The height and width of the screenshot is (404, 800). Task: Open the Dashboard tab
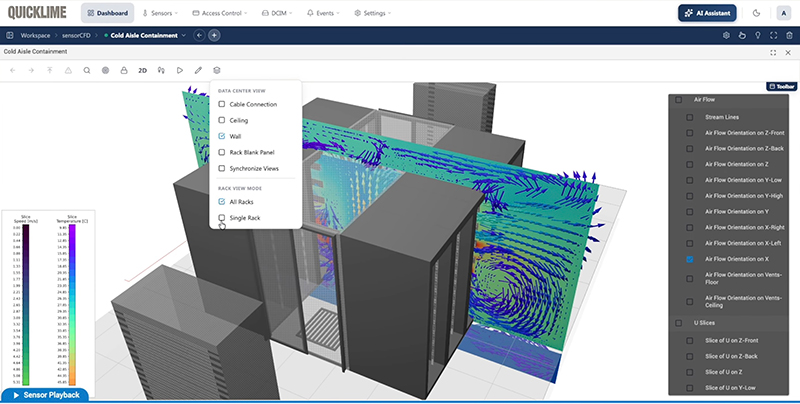pos(107,13)
